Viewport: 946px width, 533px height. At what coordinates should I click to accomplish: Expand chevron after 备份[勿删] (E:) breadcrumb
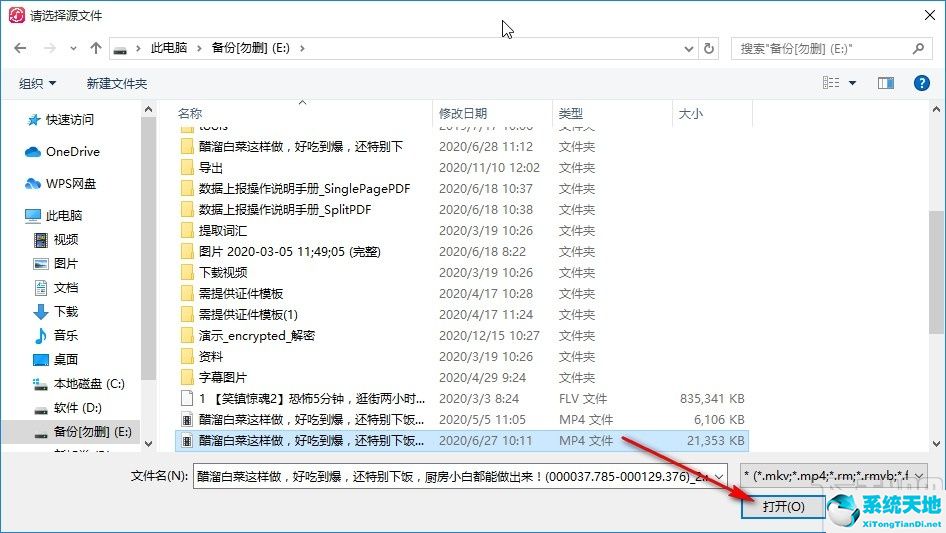pyautogui.click(x=302, y=48)
